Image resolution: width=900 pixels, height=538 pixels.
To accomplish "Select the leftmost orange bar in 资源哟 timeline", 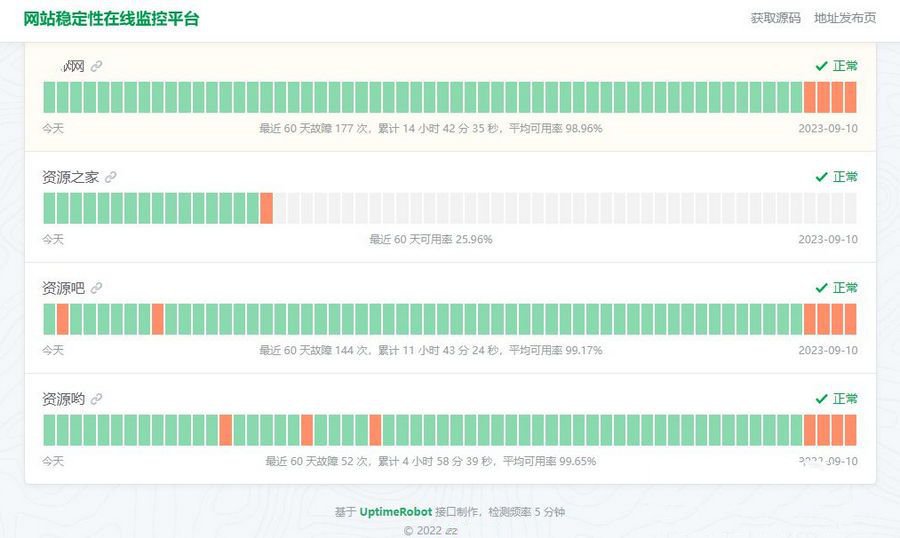I will coord(225,430).
